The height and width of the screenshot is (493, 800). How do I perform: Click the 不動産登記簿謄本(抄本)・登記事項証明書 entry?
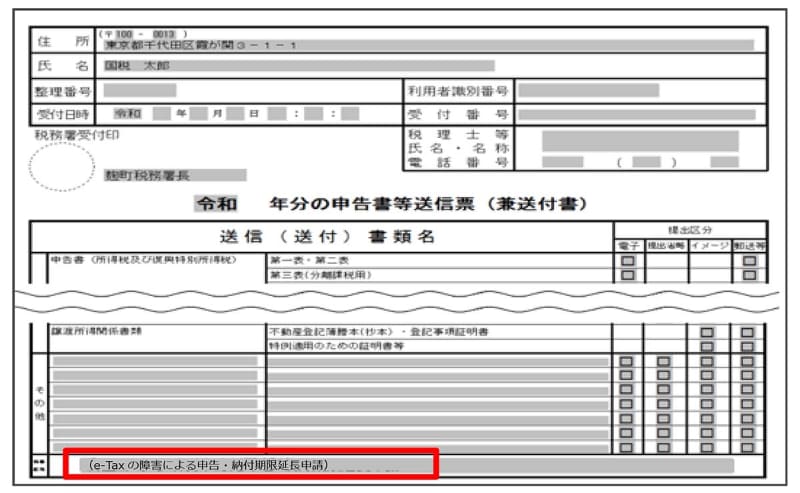[379, 332]
